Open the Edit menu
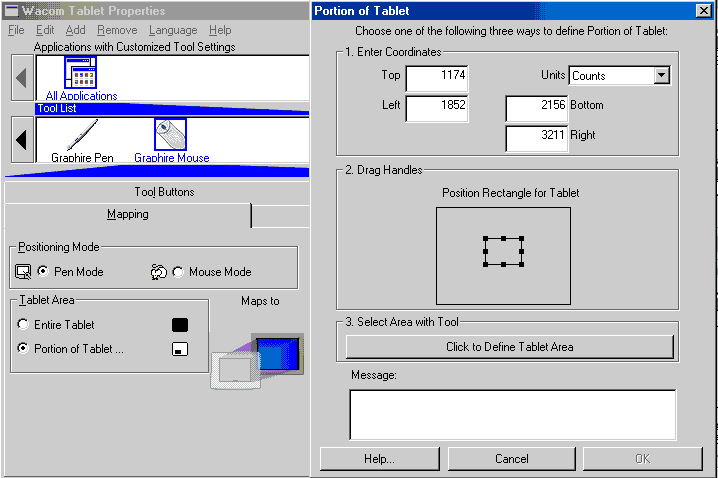 45,30
